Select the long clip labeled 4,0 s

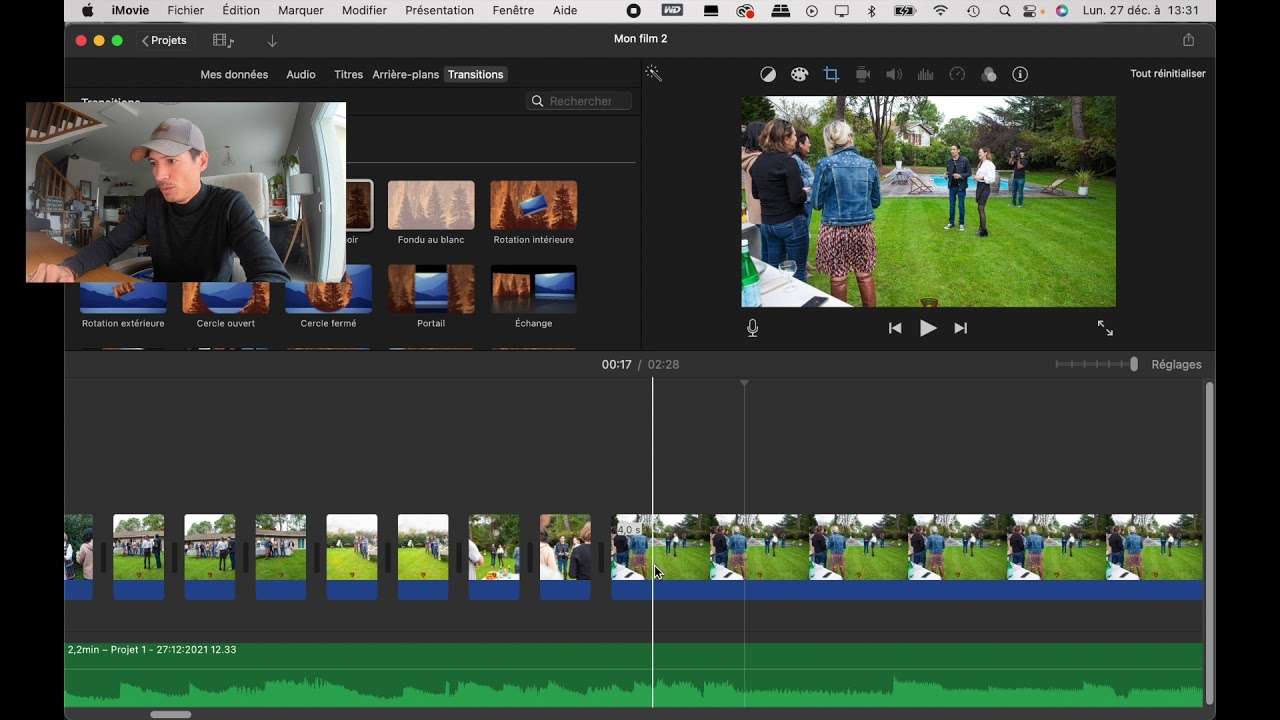click(x=907, y=557)
